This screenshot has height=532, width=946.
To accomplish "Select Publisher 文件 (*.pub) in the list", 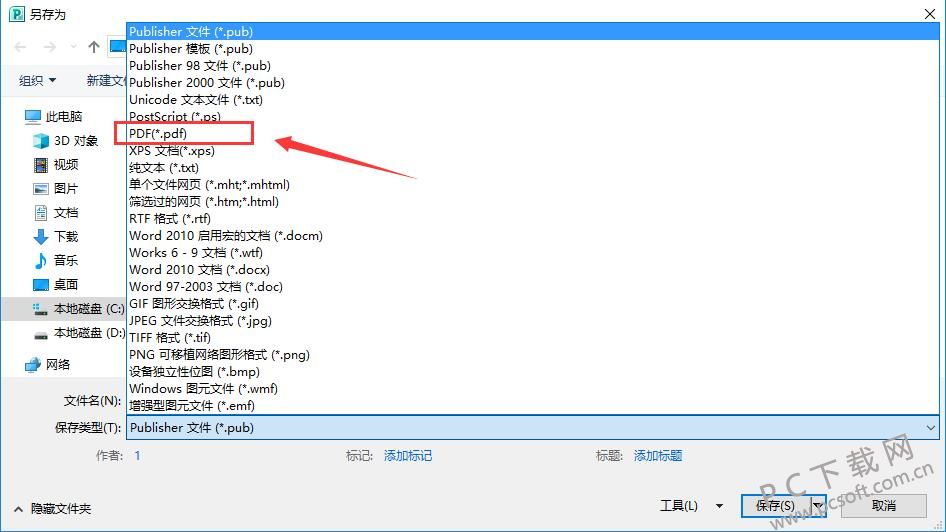I will (533, 31).
